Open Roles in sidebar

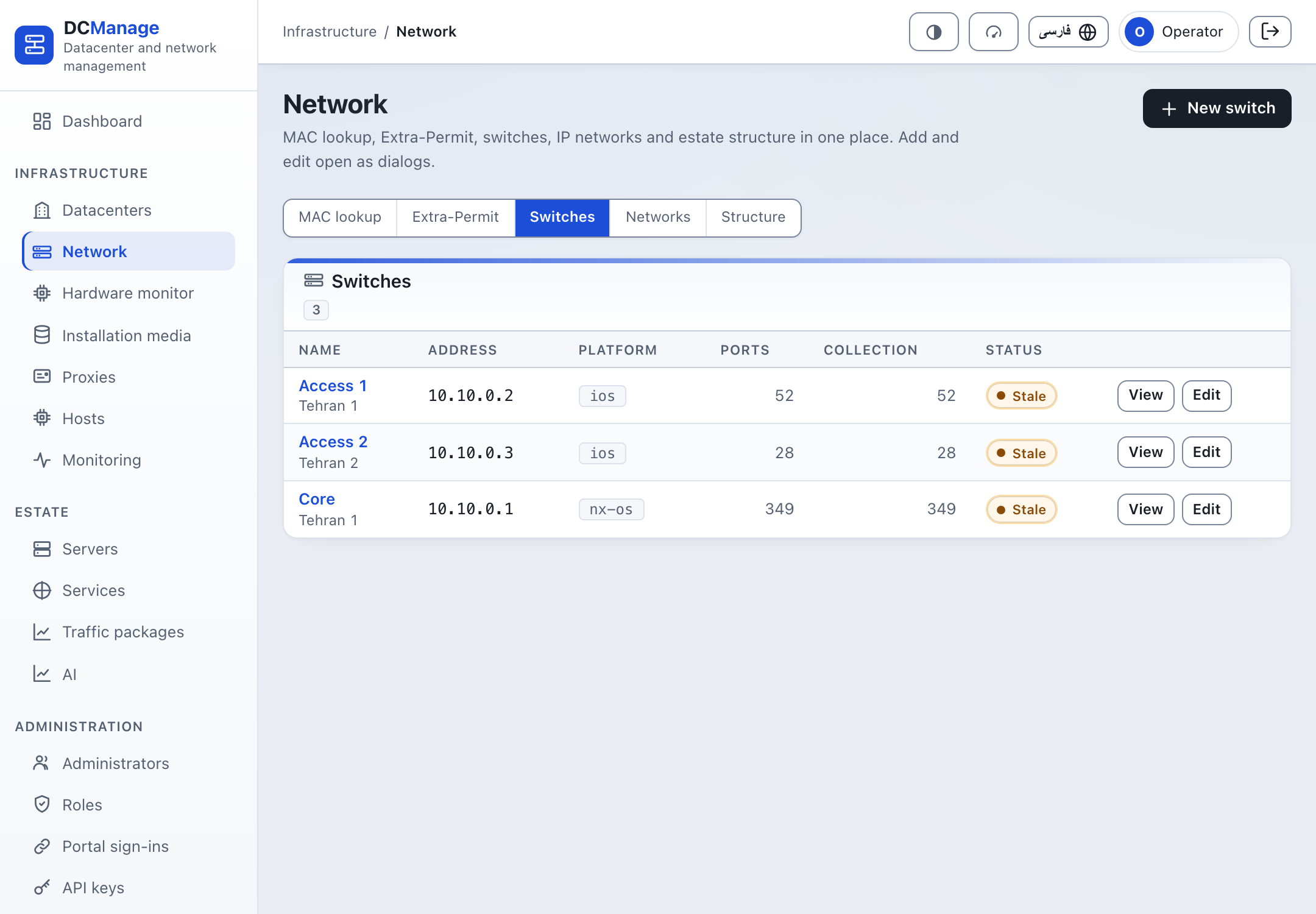pos(128,805)
